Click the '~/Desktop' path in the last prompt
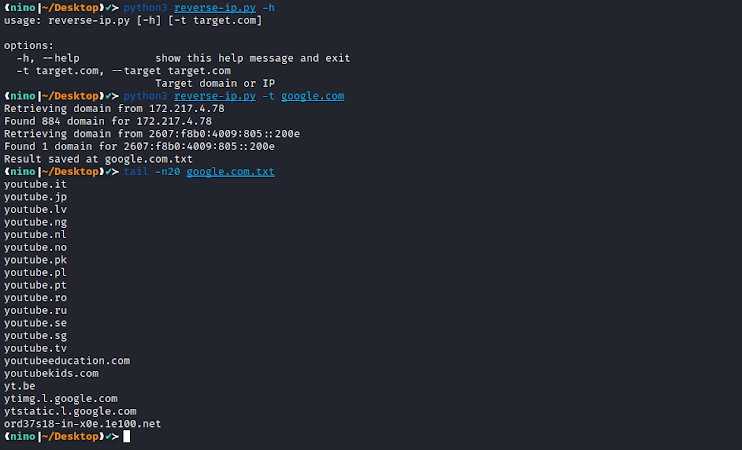Image resolution: width=742 pixels, height=450 pixels. point(70,436)
